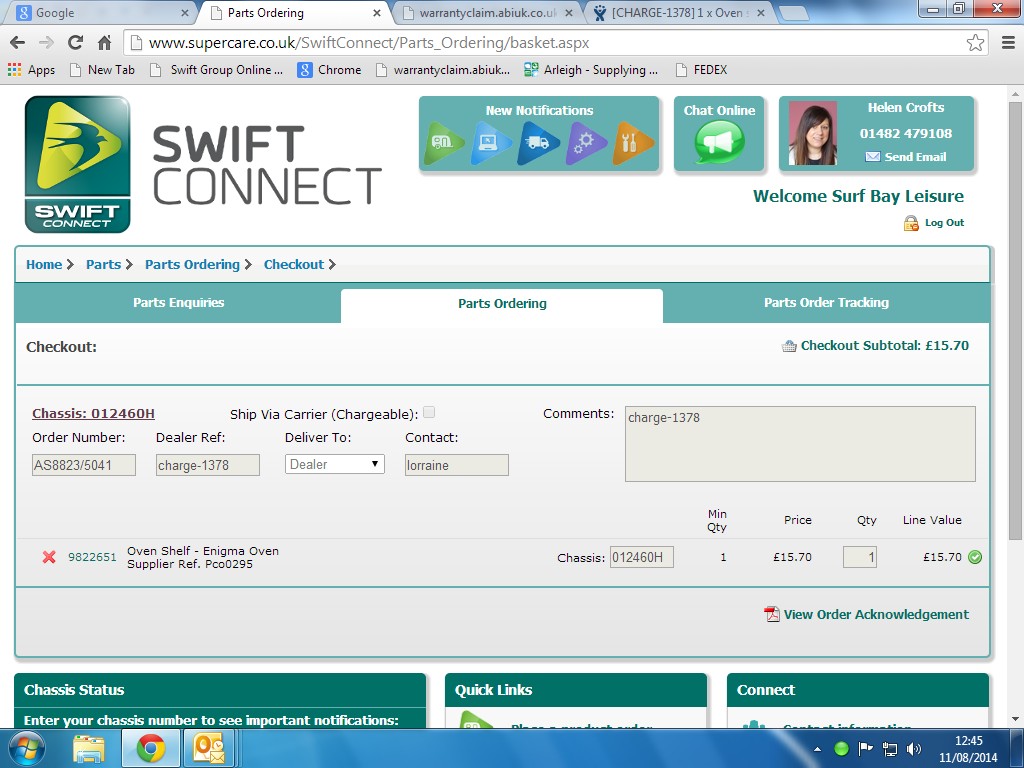Click the Swift Connect logo
The height and width of the screenshot is (768, 1024).
(x=77, y=165)
